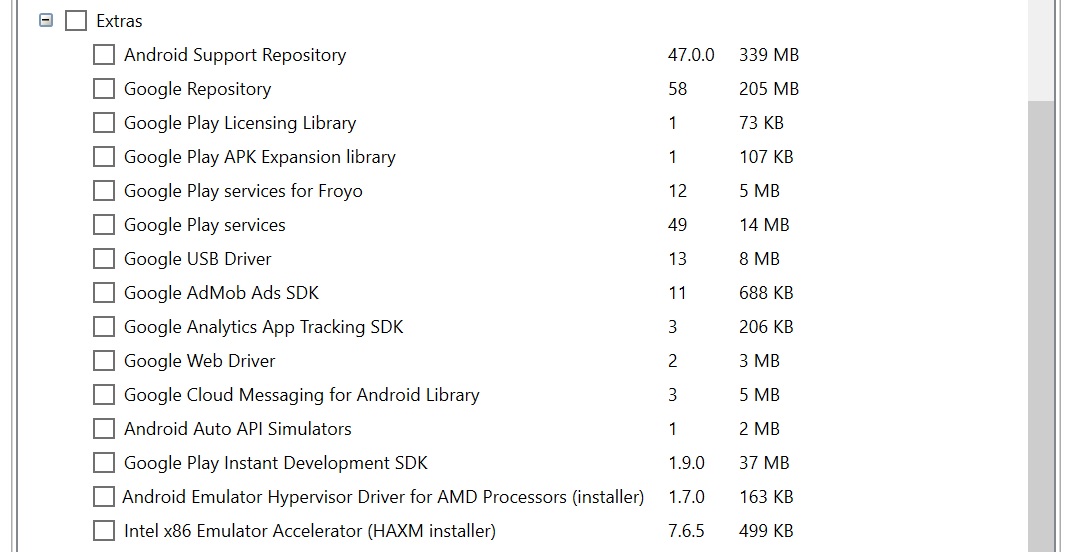The width and height of the screenshot is (1077, 552).
Task: Enable Google Play services for Froyo
Action: pos(104,190)
